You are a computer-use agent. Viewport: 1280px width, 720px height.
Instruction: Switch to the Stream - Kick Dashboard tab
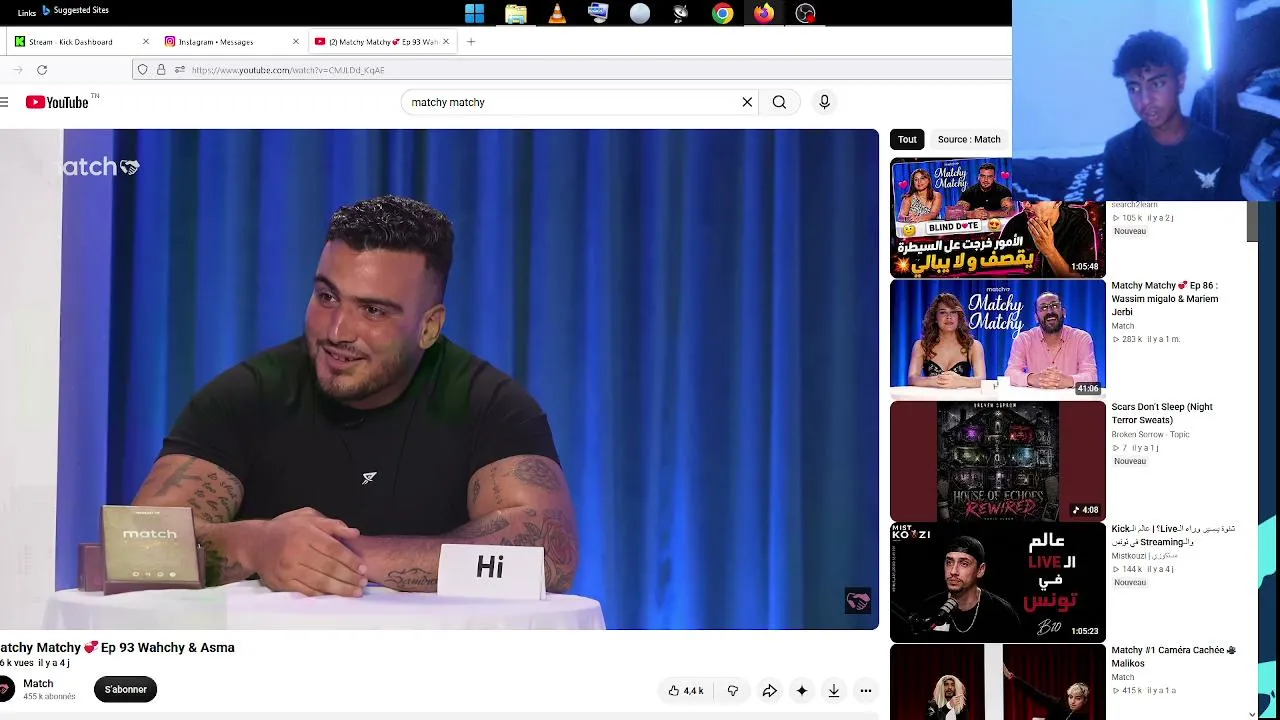click(80, 42)
